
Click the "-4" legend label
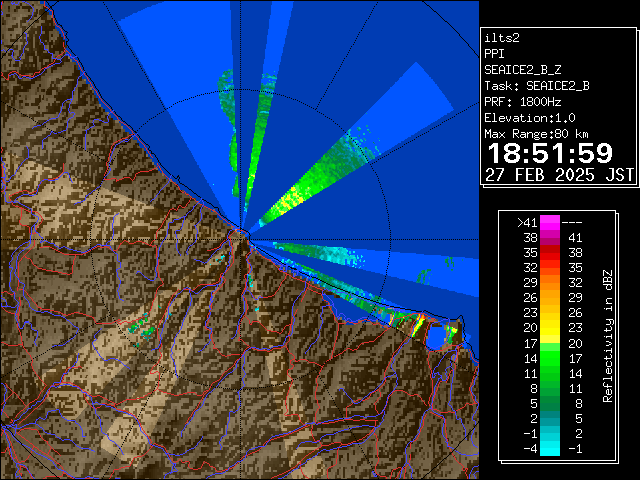coord(530,449)
